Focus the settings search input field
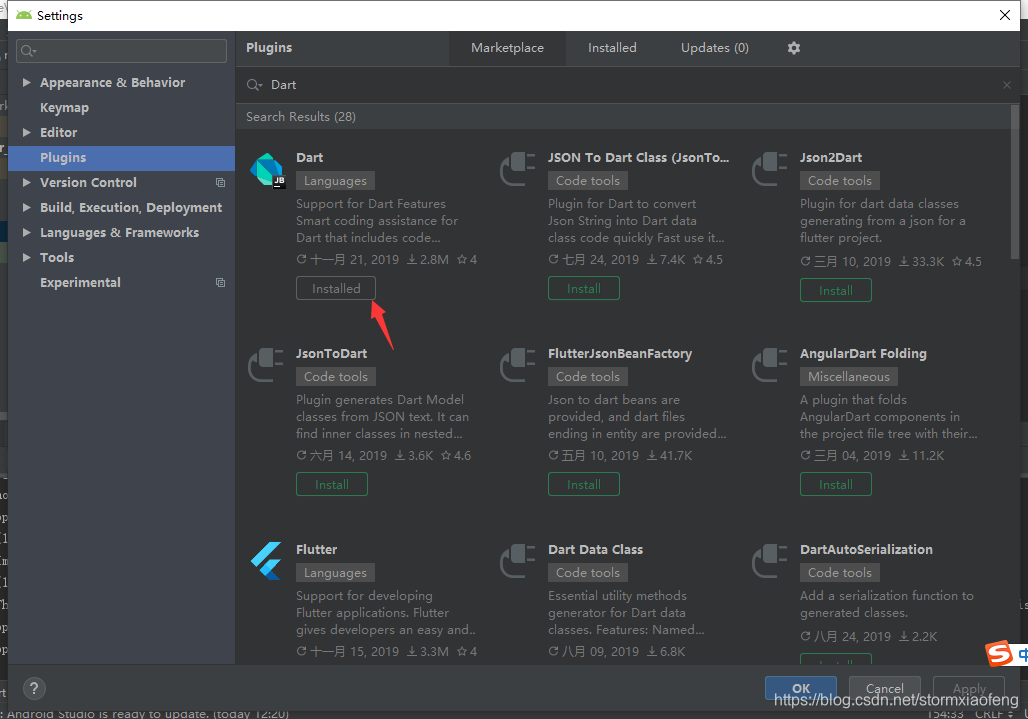Image resolution: width=1028 pixels, height=719 pixels. [x=122, y=50]
